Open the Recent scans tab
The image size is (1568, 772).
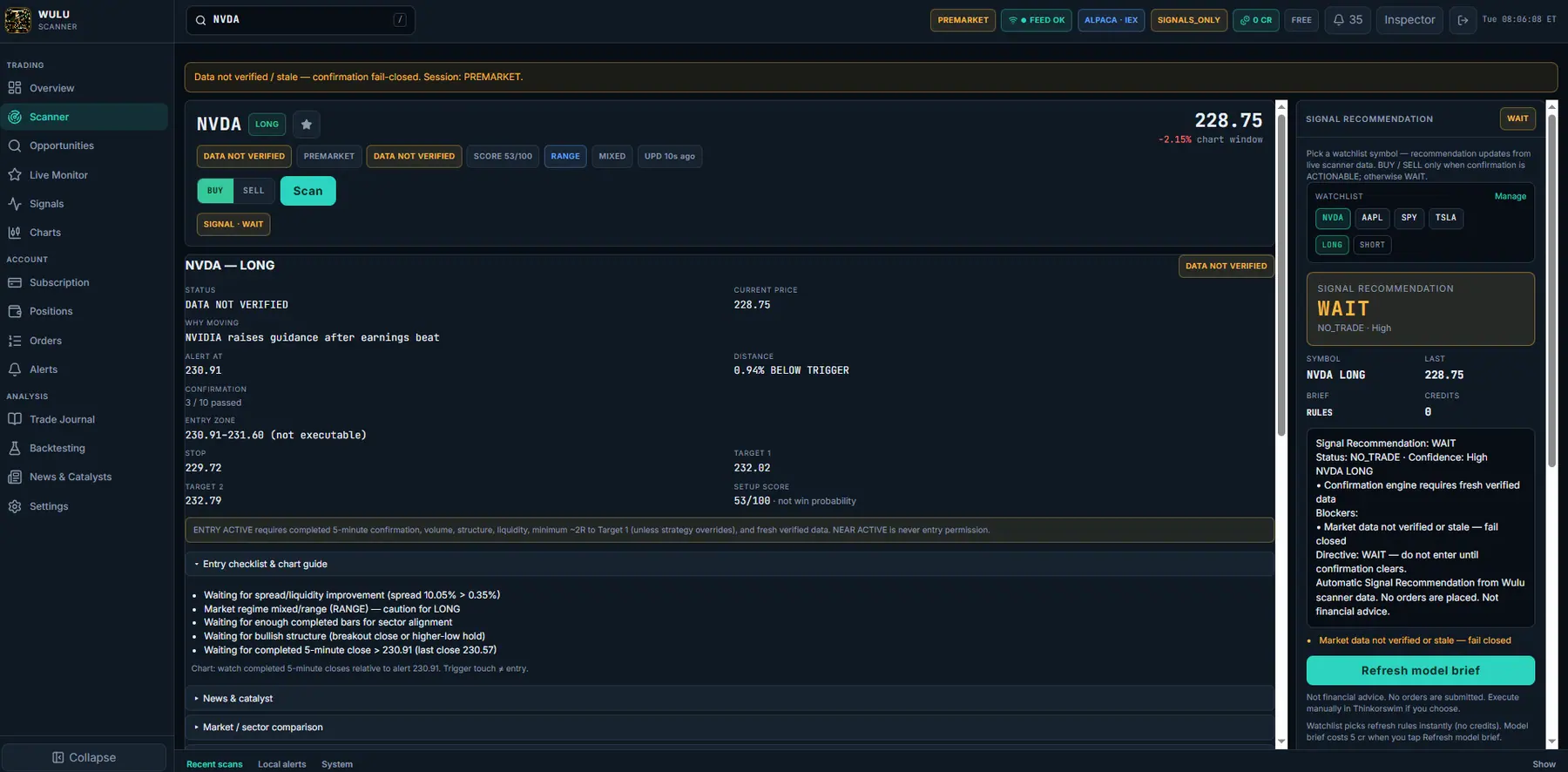tap(214, 764)
